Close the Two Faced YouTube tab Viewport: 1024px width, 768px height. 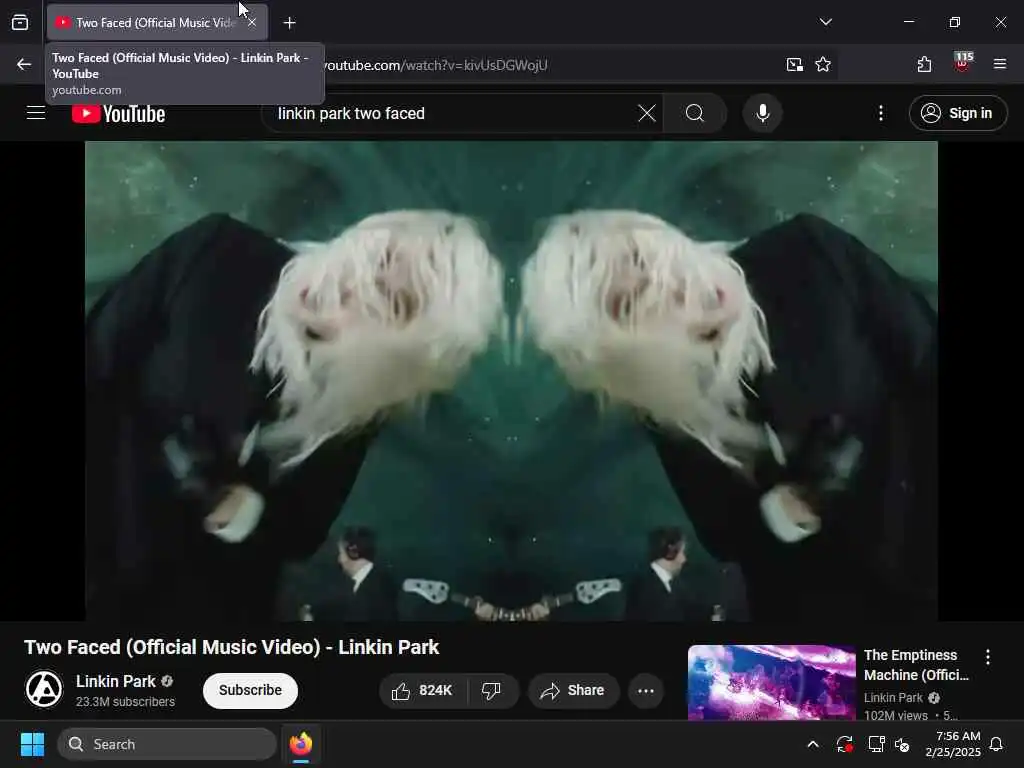(252, 22)
